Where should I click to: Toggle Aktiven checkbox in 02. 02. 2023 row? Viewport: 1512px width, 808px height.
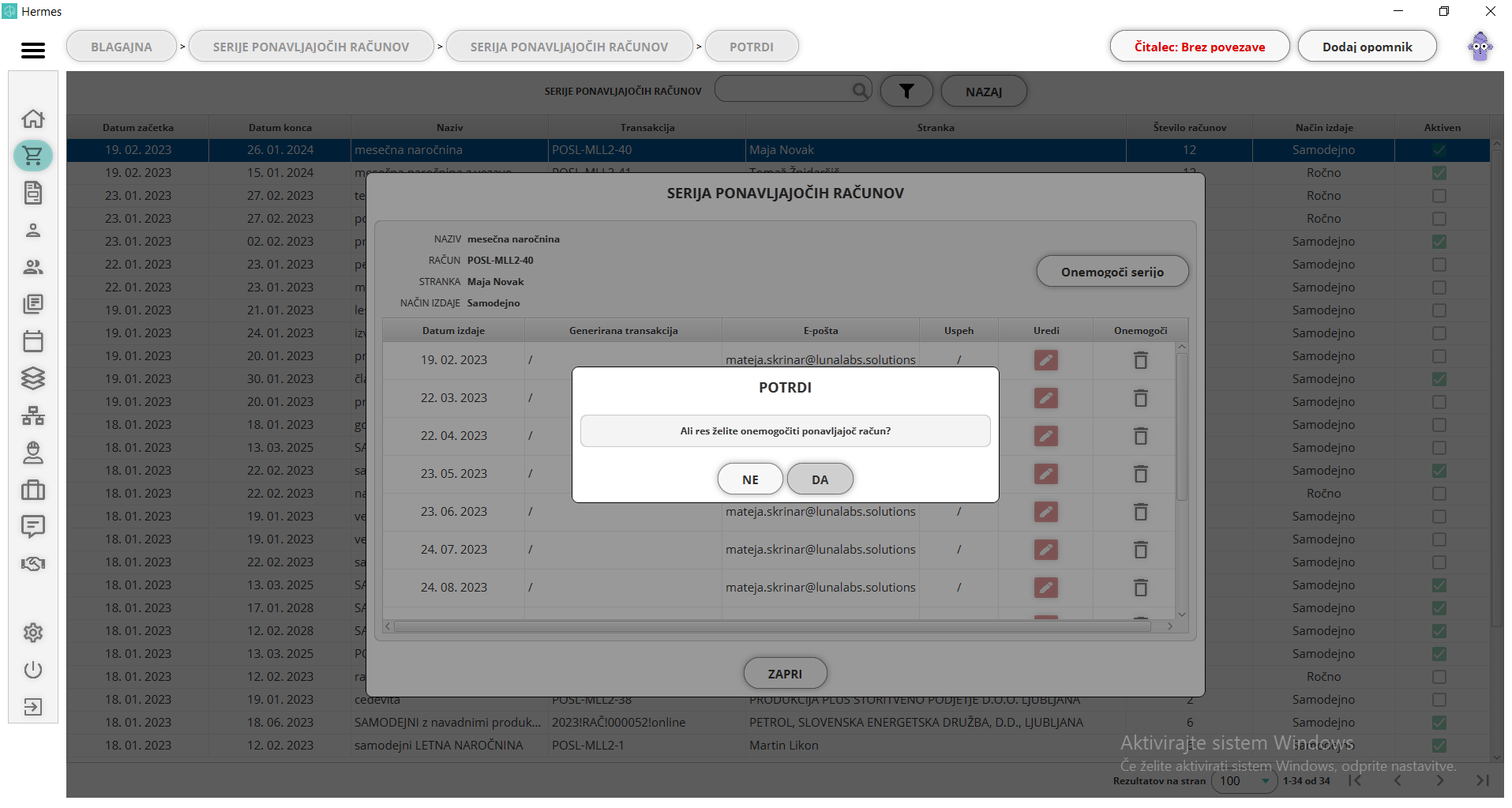pos(1439,242)
